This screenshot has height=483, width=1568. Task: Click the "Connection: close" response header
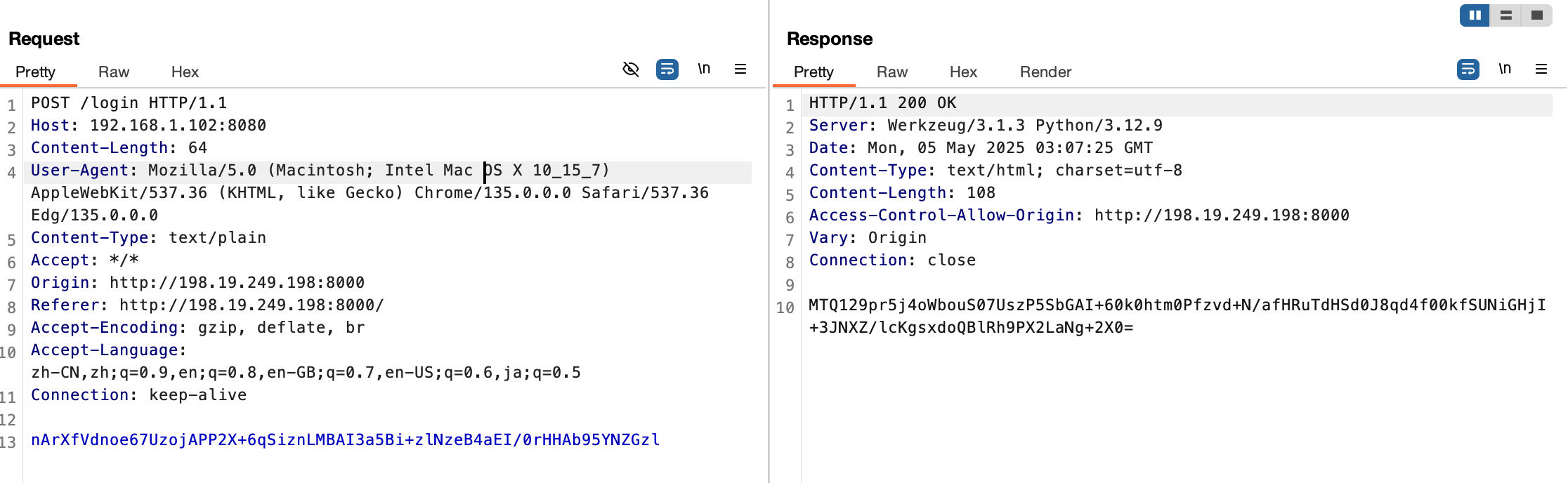pyautogui.click(x=893, y=260)
